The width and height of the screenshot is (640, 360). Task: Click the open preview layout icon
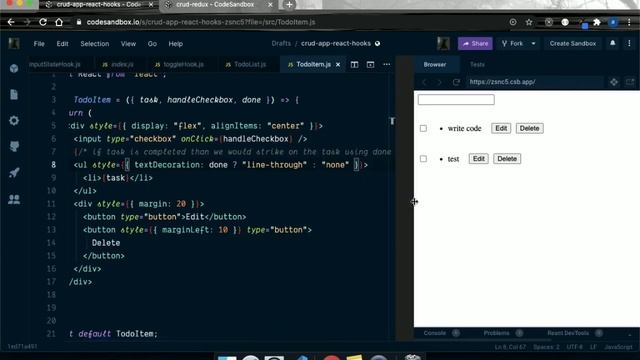tap(370, 64)
